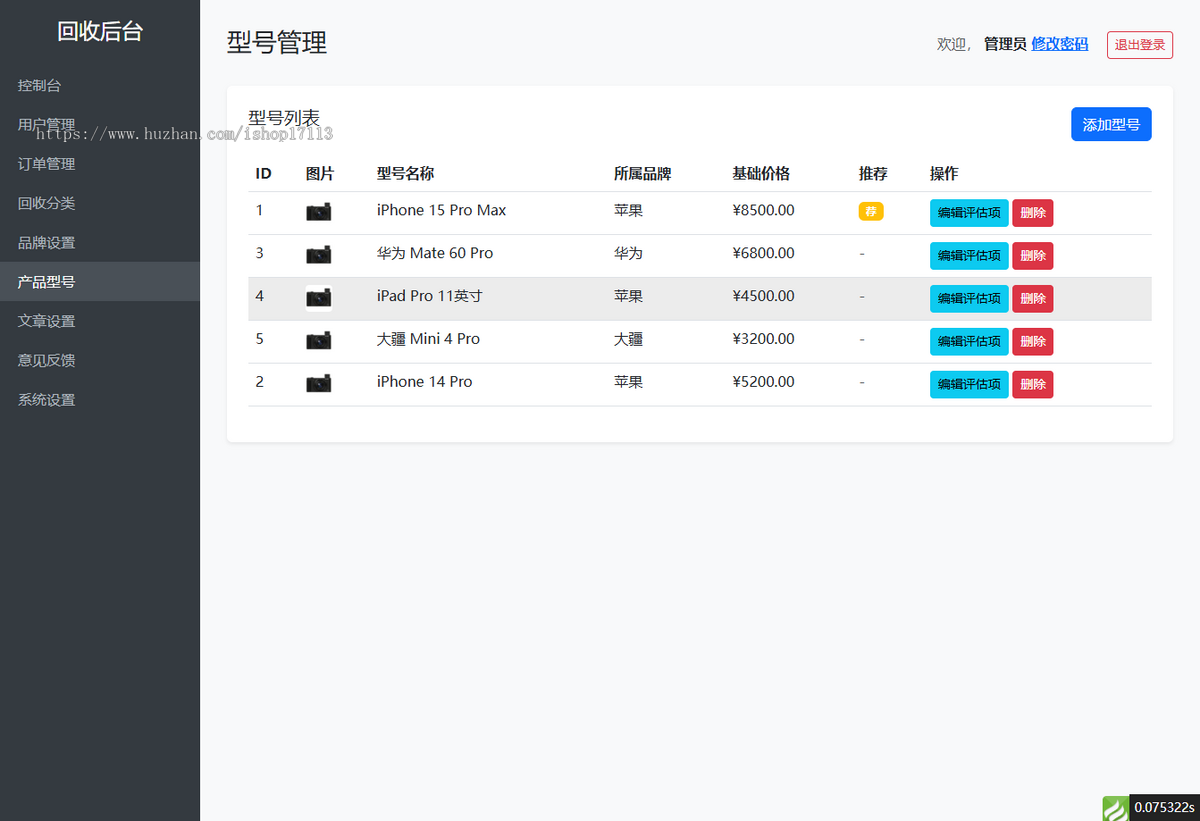
Task: Click the 0.075322s timing label
Action: coord(1164,808)
